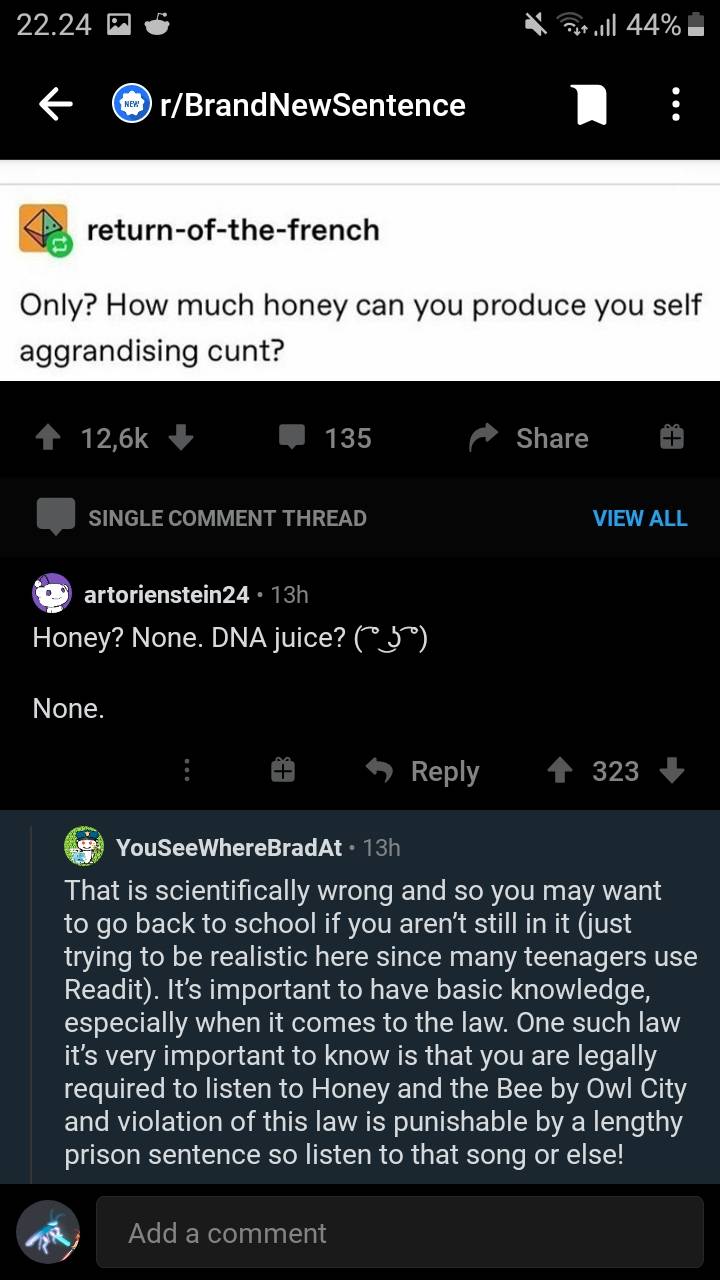Open the r/BrandNewSentence subreddit icon

(x=130, y=105)
